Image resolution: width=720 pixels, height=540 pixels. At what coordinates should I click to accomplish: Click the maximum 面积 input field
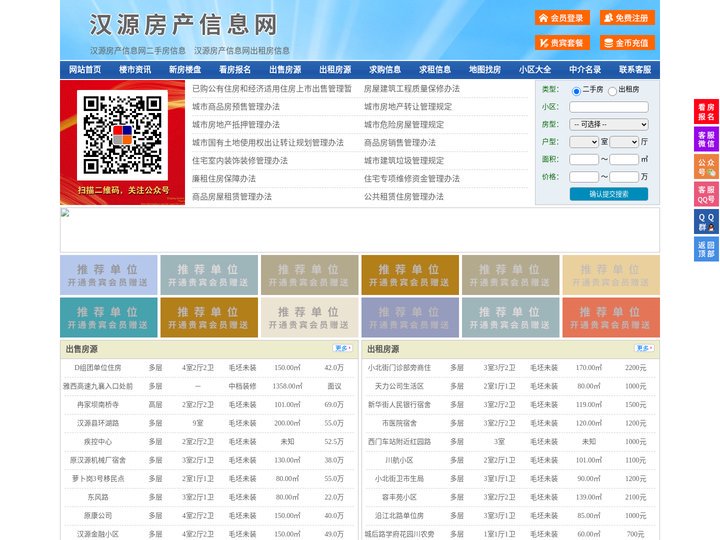[624, 159]
